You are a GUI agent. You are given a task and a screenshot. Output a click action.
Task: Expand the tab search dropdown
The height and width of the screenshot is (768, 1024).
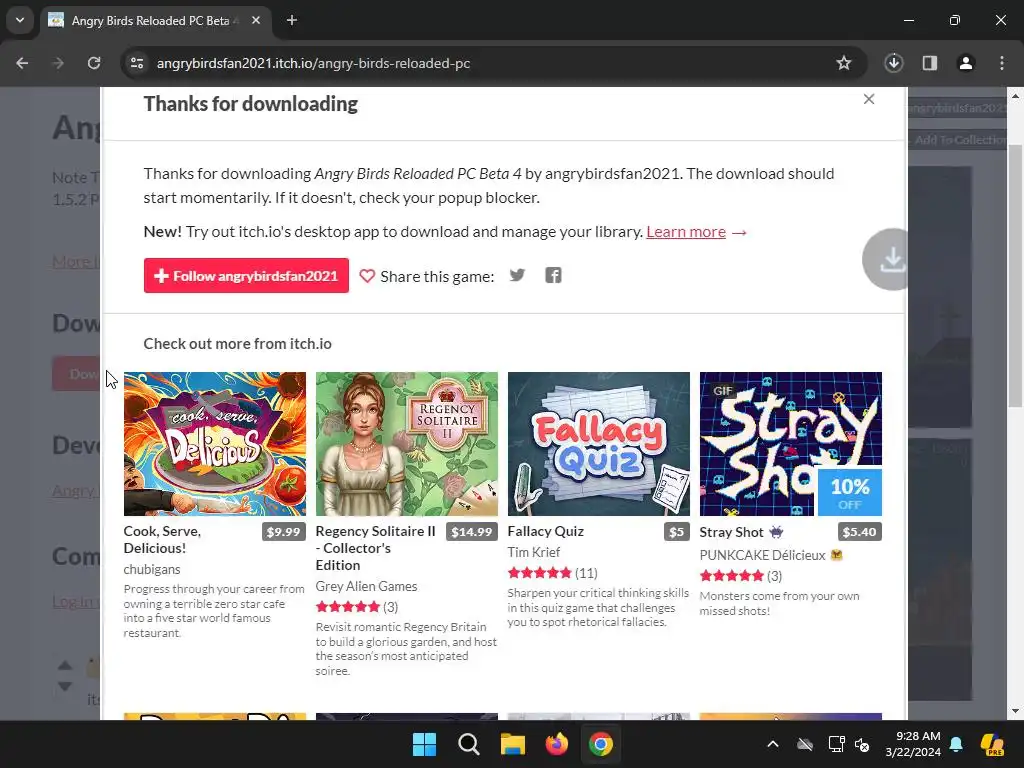pyautogui.click(x=20, y=20)
